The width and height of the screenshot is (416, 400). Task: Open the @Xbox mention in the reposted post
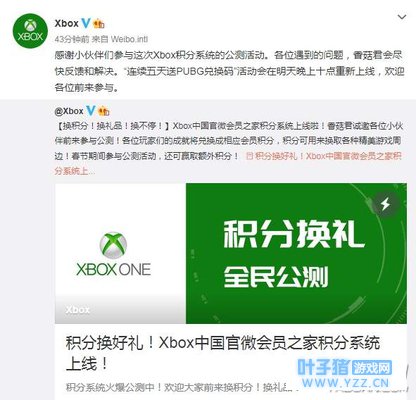point(69,111)
